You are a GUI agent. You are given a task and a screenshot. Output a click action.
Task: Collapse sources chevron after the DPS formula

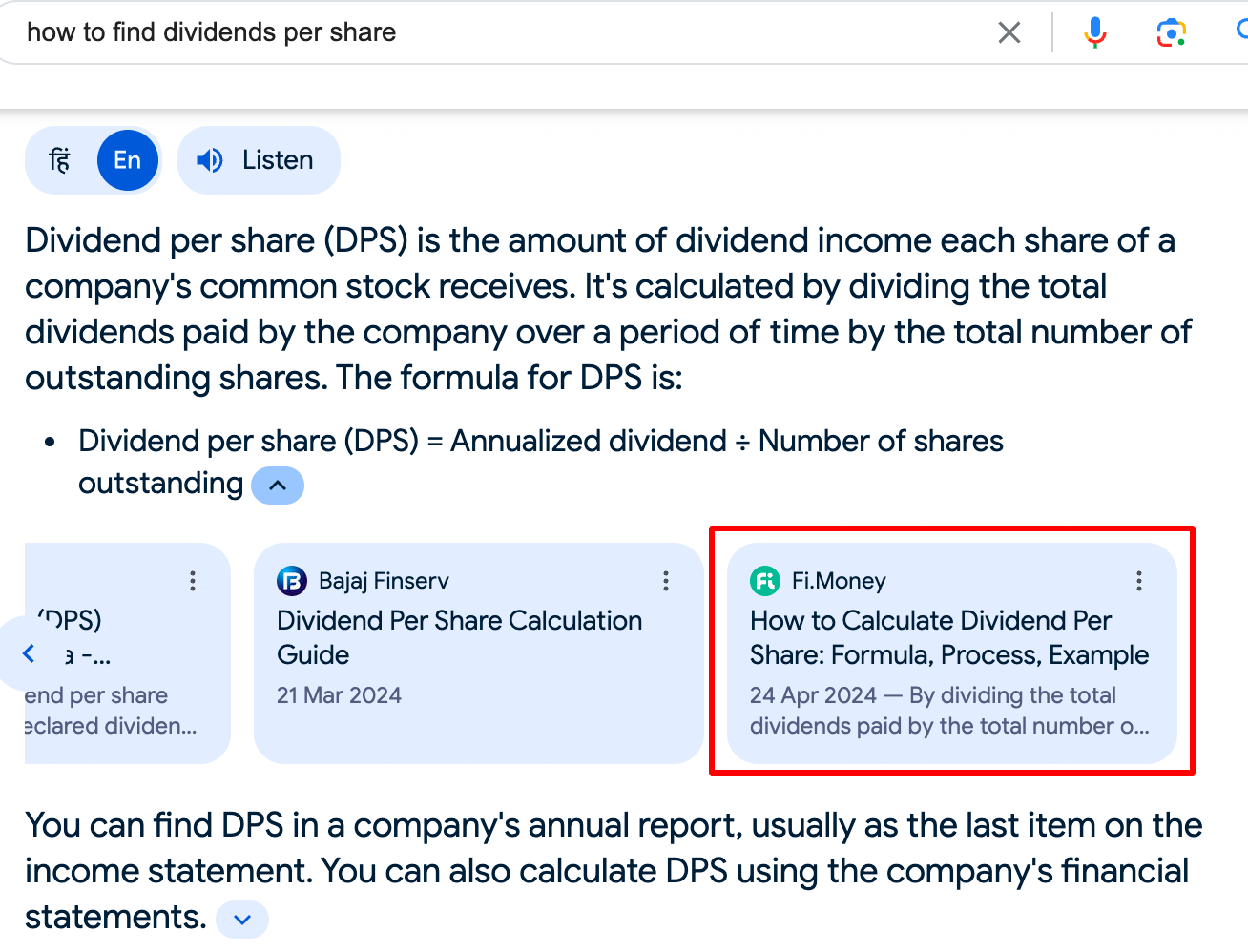[x=278, y=486]
